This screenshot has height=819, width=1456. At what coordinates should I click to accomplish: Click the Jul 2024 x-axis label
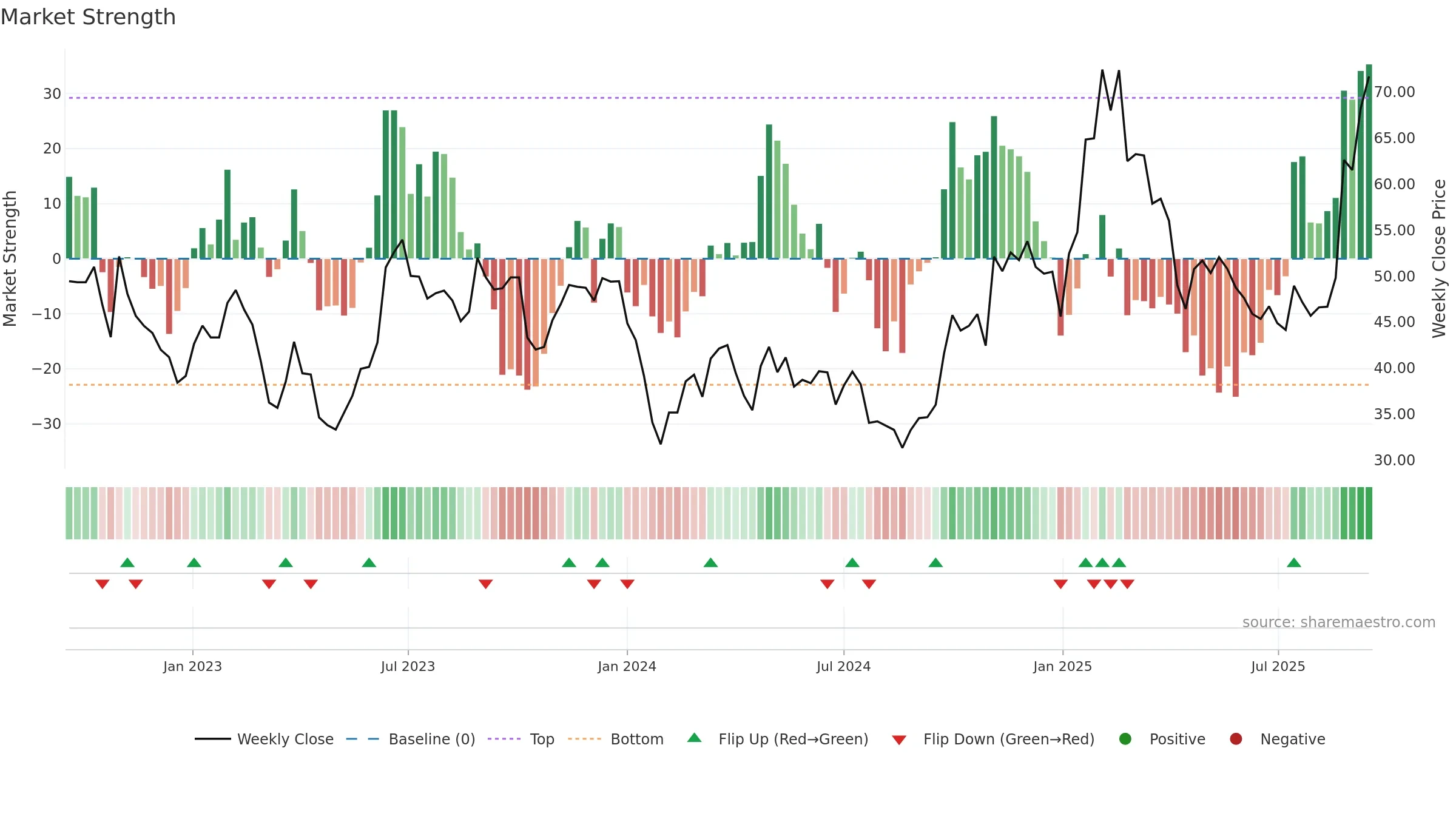tap(843, 666)
